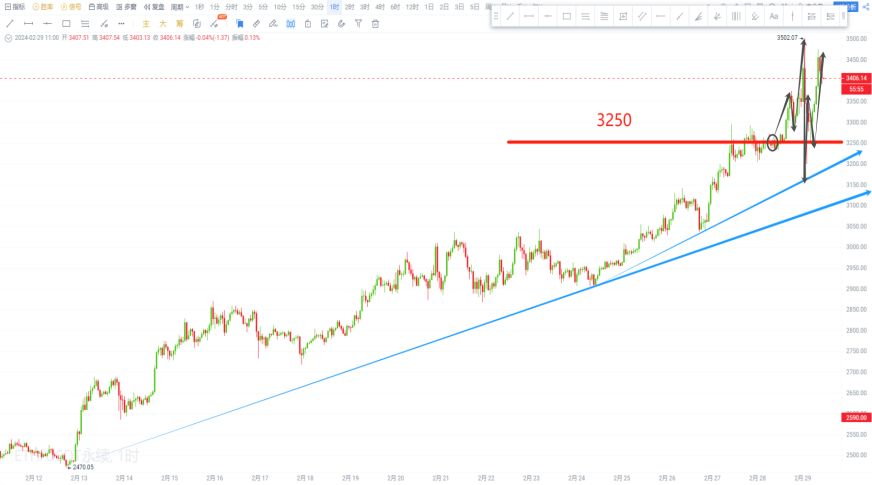The height and width of the screenshot is (485, 872).
Task: Select vertical bars tool in floating toolbar
Action: pos(736,16)
